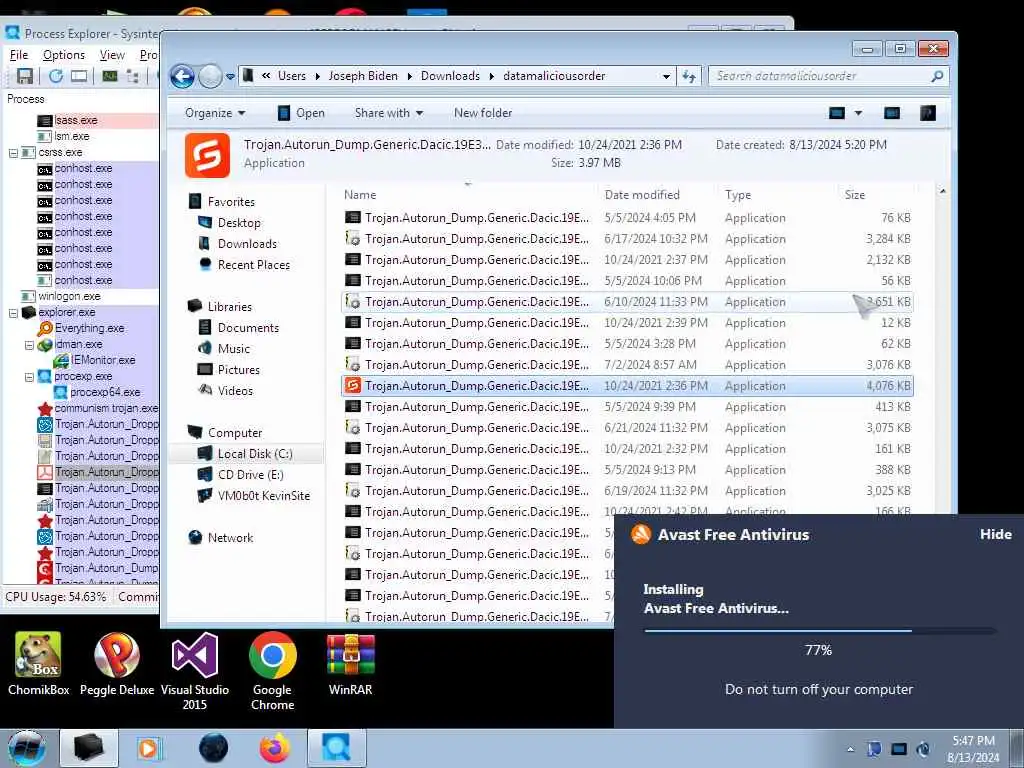Image resolution: width=1024 pixels, height=768 pixels.
Task: Open Recent Places in the sidebar
Action: click(253, 264)
